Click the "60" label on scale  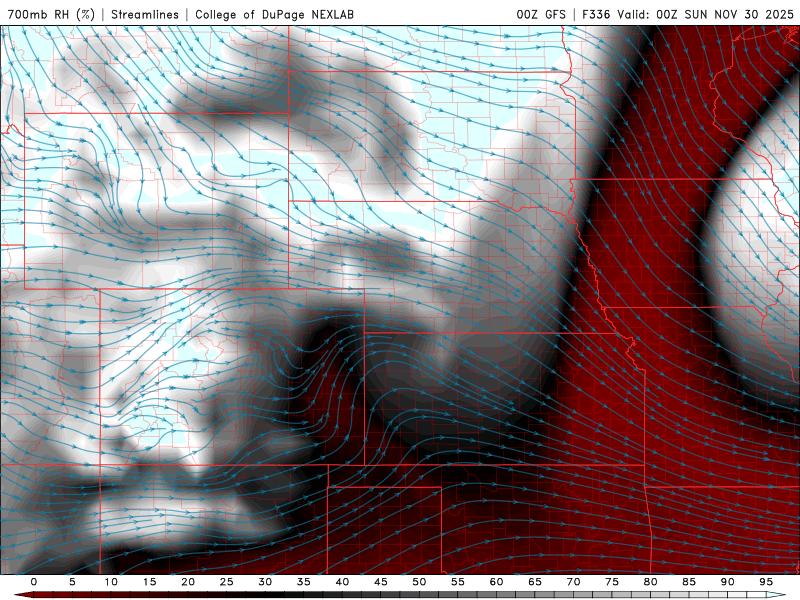tap(496, 582)
